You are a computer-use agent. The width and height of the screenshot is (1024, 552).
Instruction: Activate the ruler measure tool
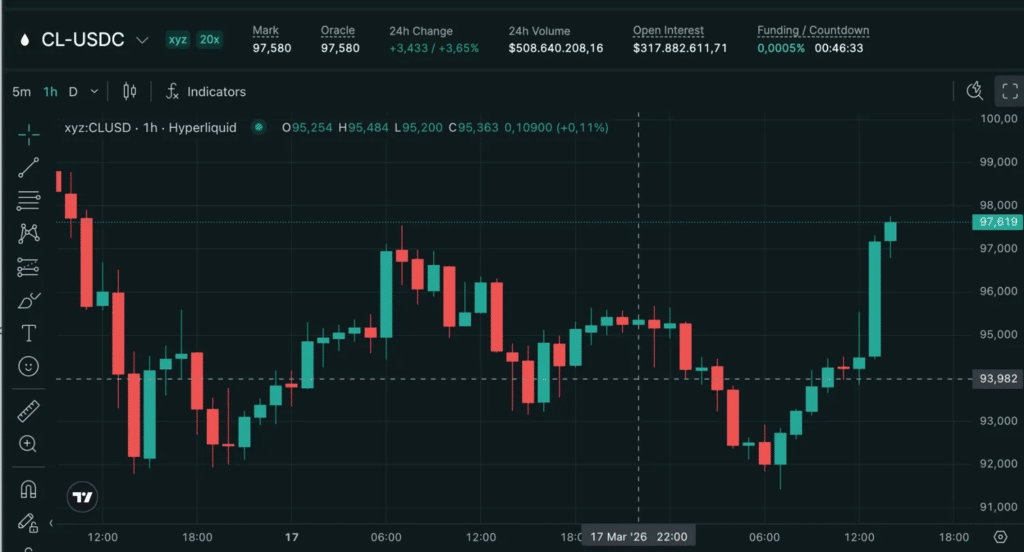[28, 411]
